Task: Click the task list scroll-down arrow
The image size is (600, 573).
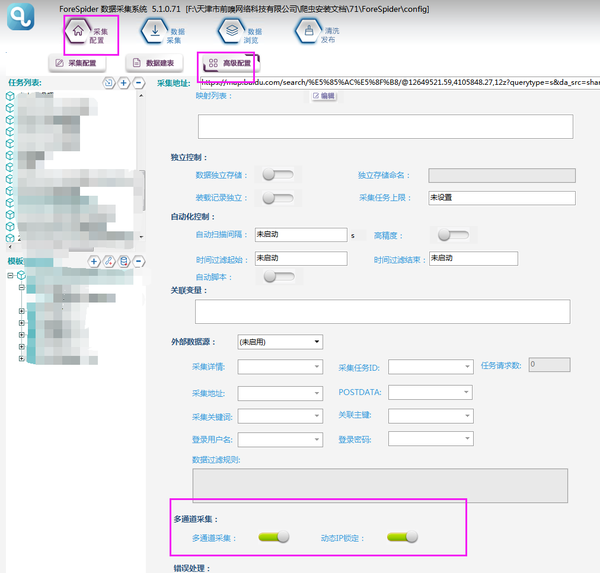Action: (x=141, y=237)
